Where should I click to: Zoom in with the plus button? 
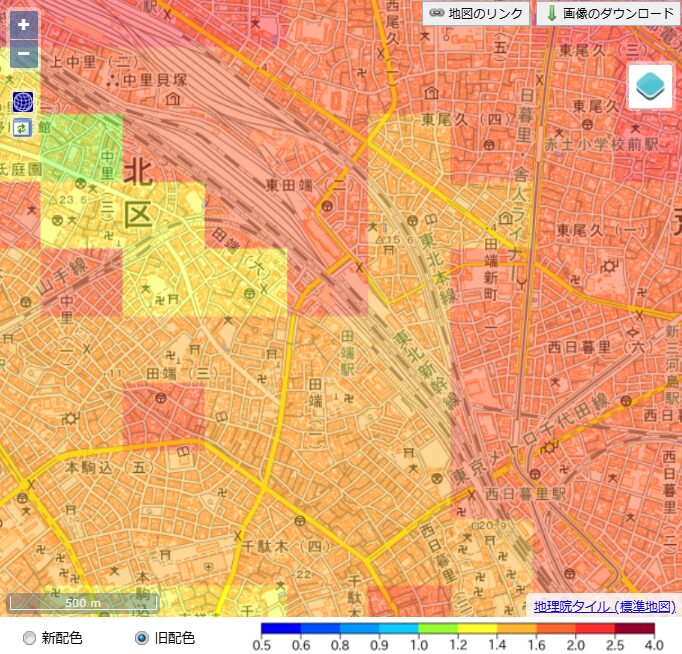pos(23,24)
